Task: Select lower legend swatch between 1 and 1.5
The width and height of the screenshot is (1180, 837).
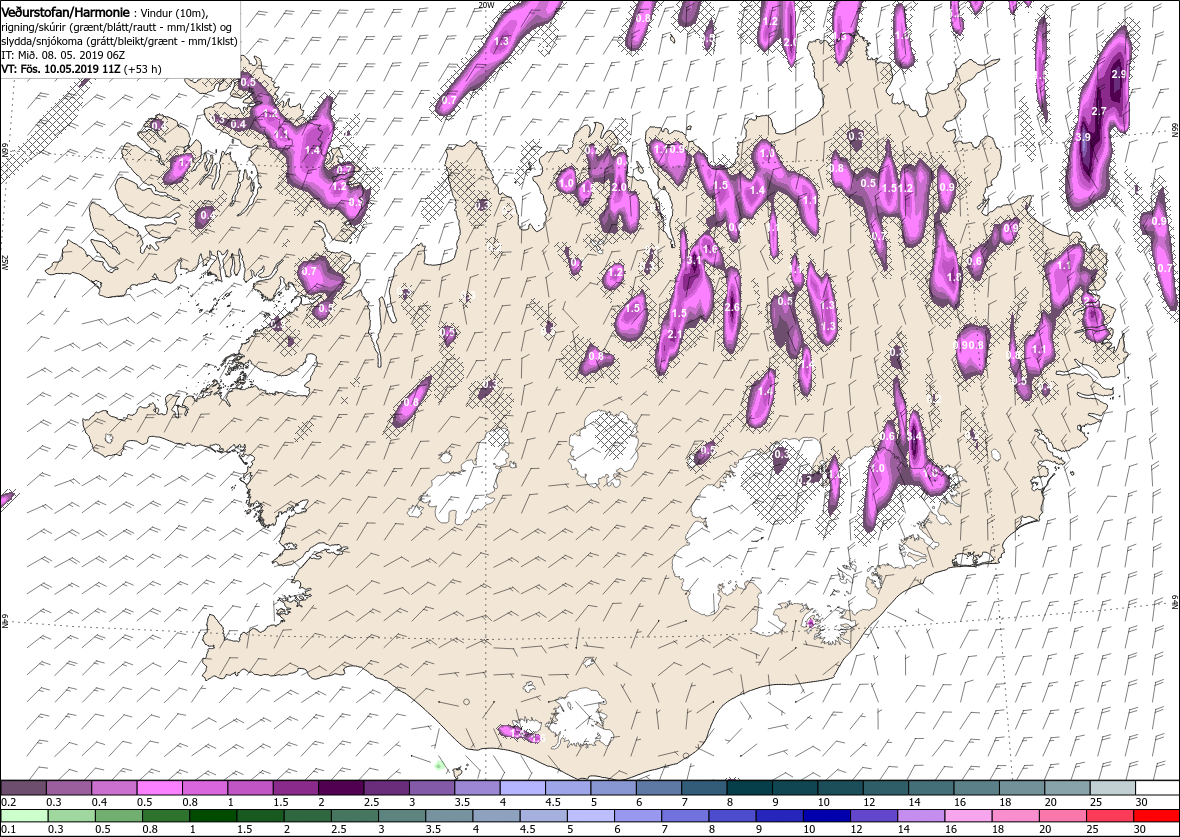Action: tap(213, 816)
